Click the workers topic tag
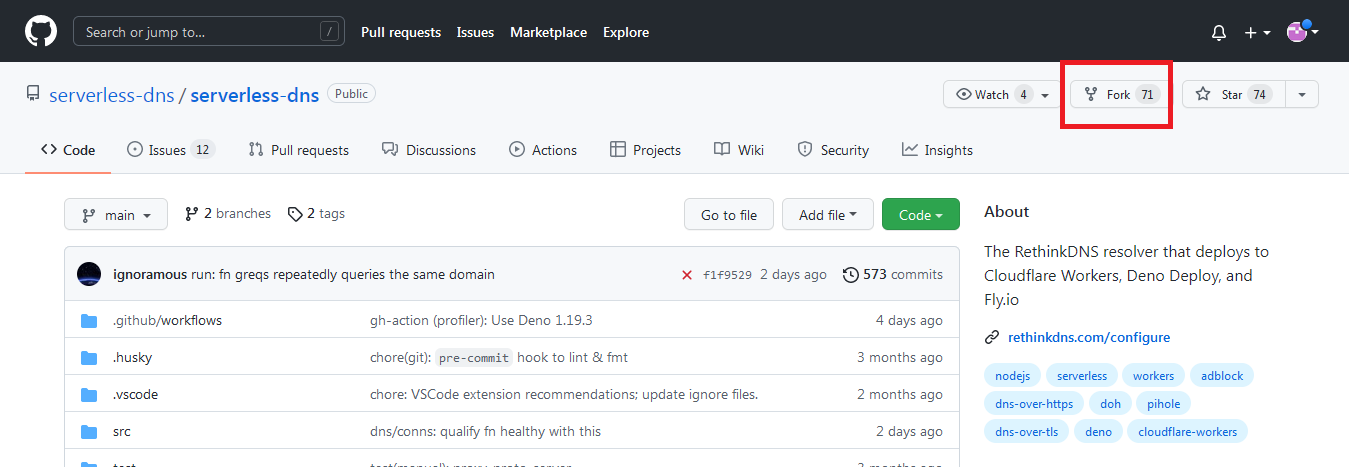Screen dimensions: 1349x467 [1154, 376]
